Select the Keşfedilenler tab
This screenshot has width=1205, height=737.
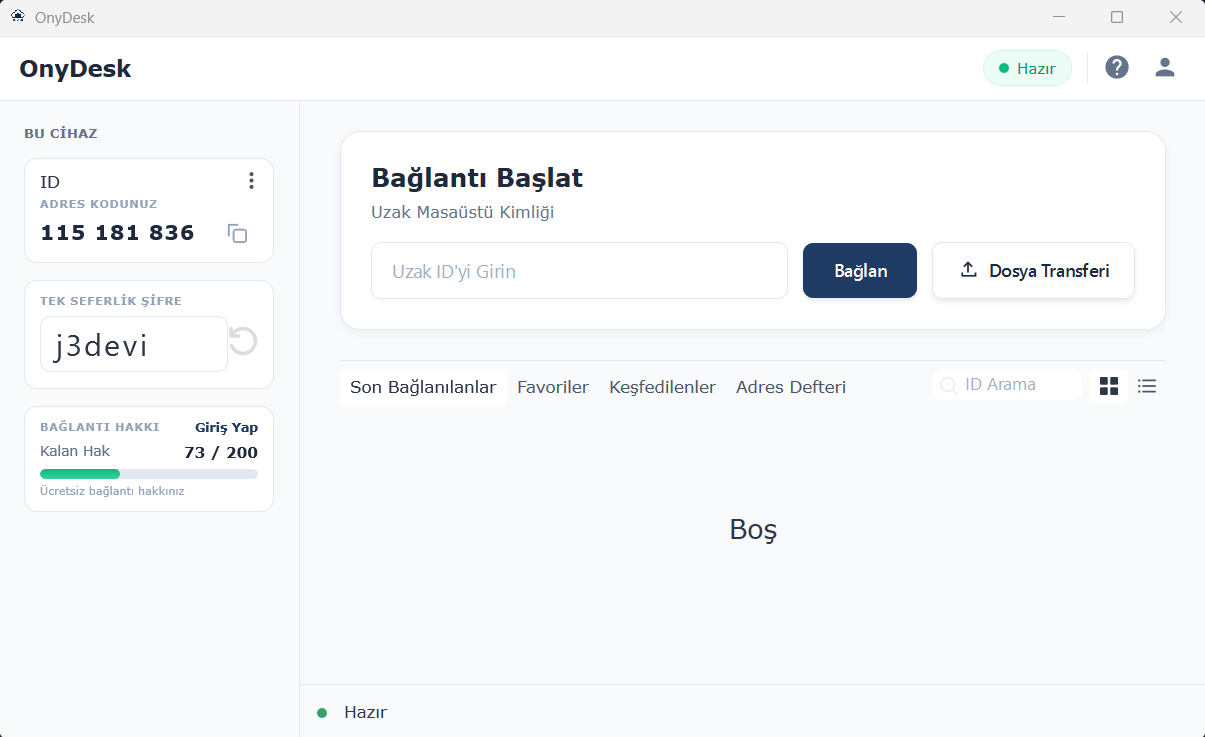pyautogui.click(x=662, y=386)
